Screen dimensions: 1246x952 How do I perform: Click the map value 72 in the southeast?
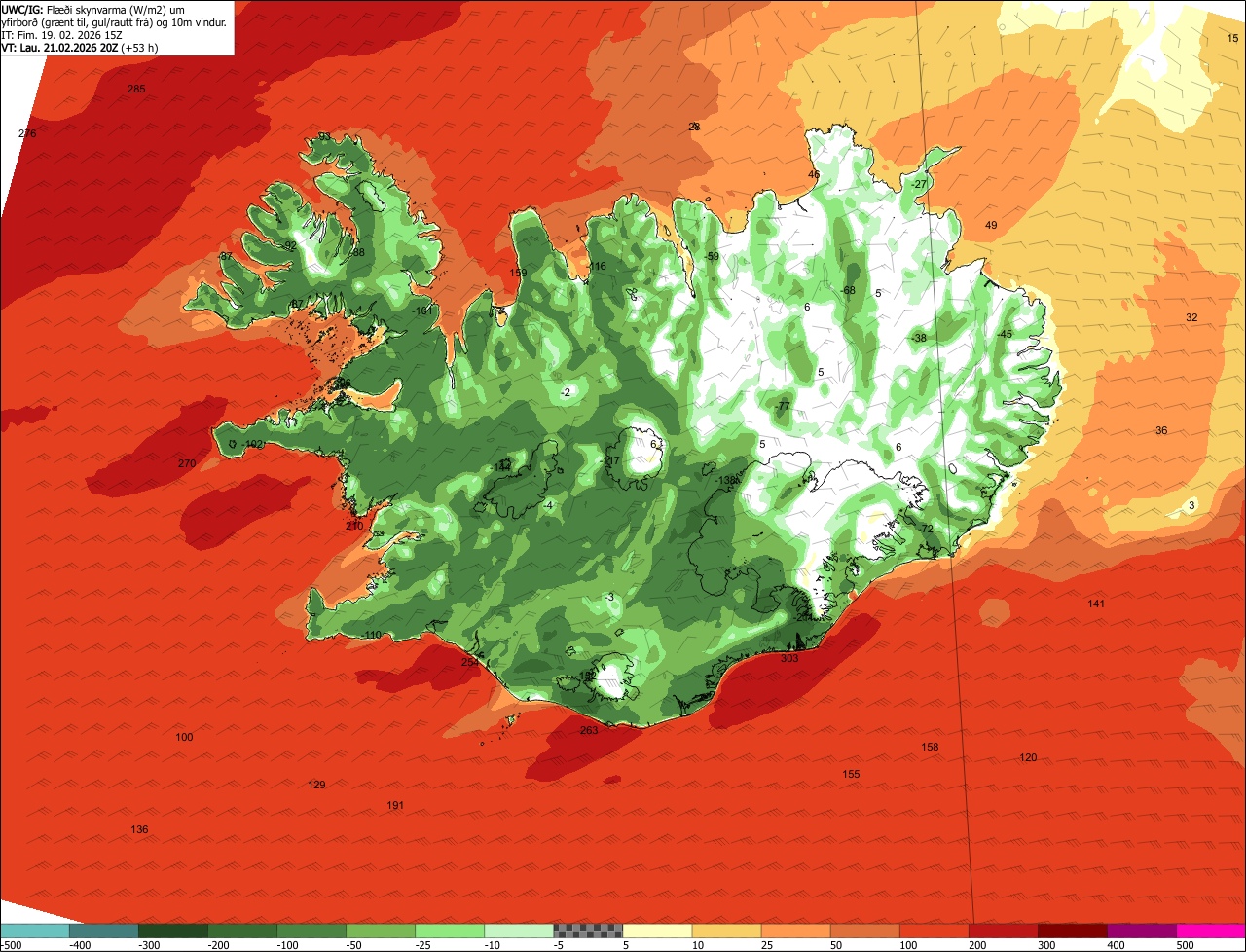[x=927, y=529]
